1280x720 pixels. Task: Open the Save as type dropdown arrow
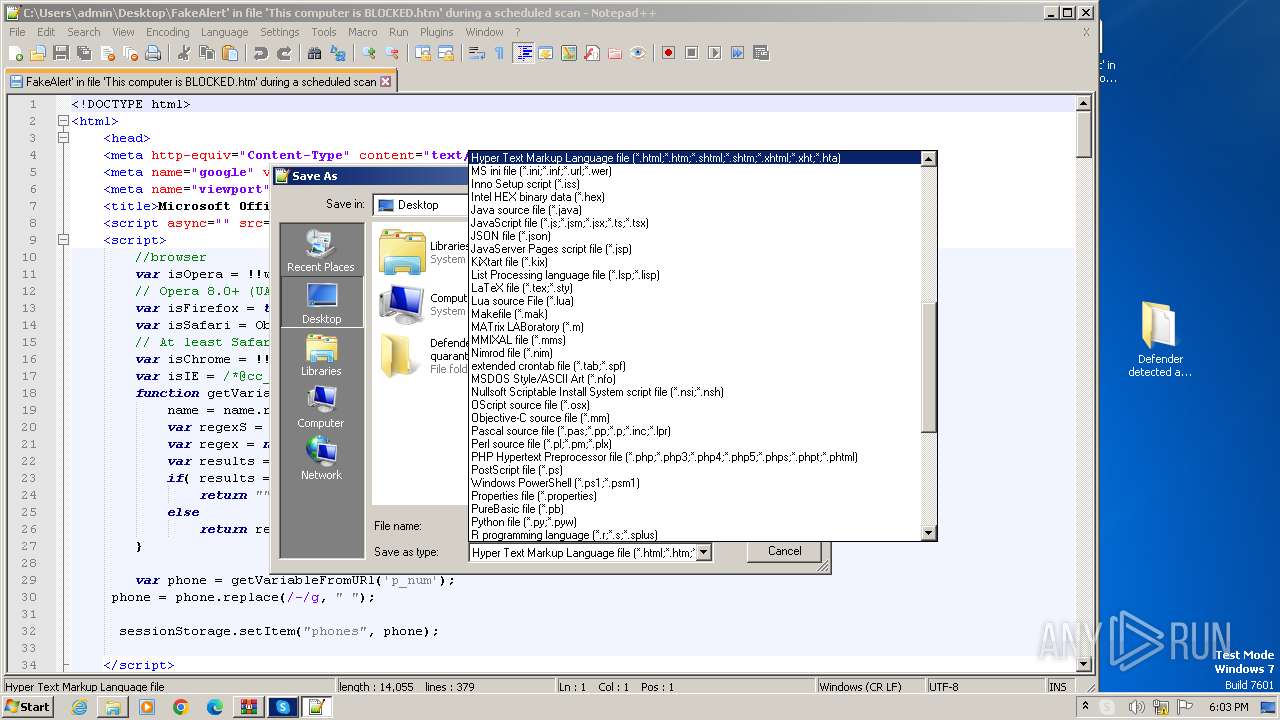703,552
